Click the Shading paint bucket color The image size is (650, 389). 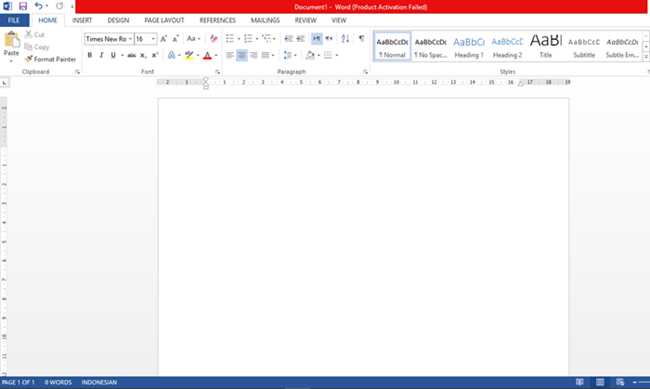tap(310, 55)
